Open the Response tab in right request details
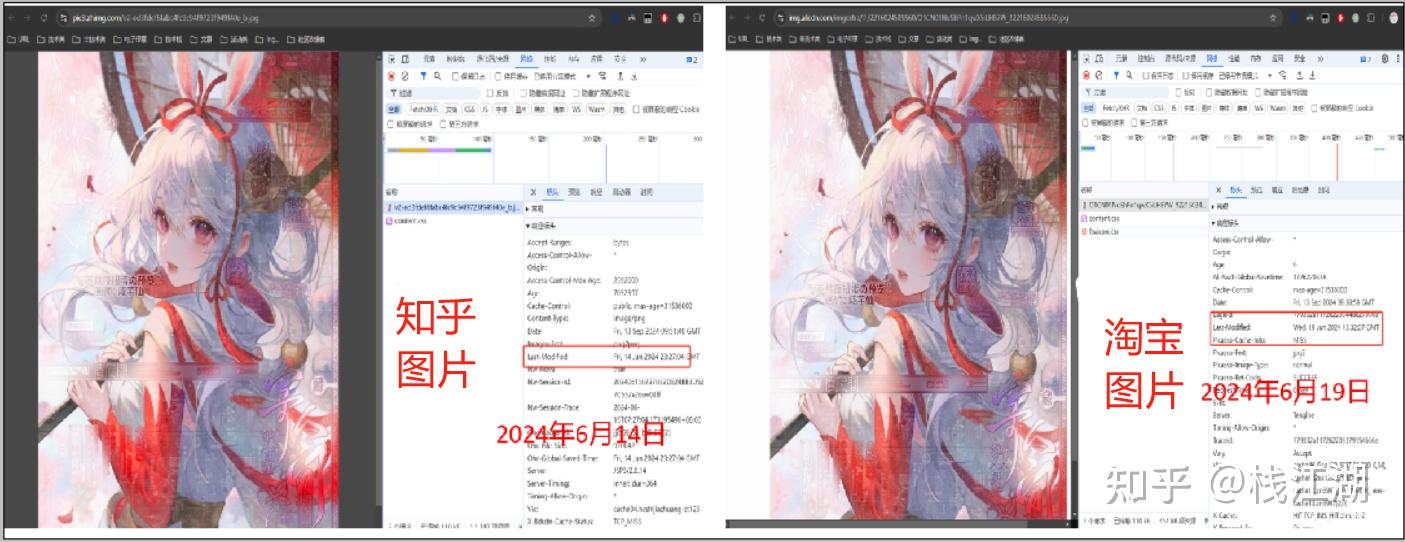Screen dimensions: 1405x542 pos(1277,190)
